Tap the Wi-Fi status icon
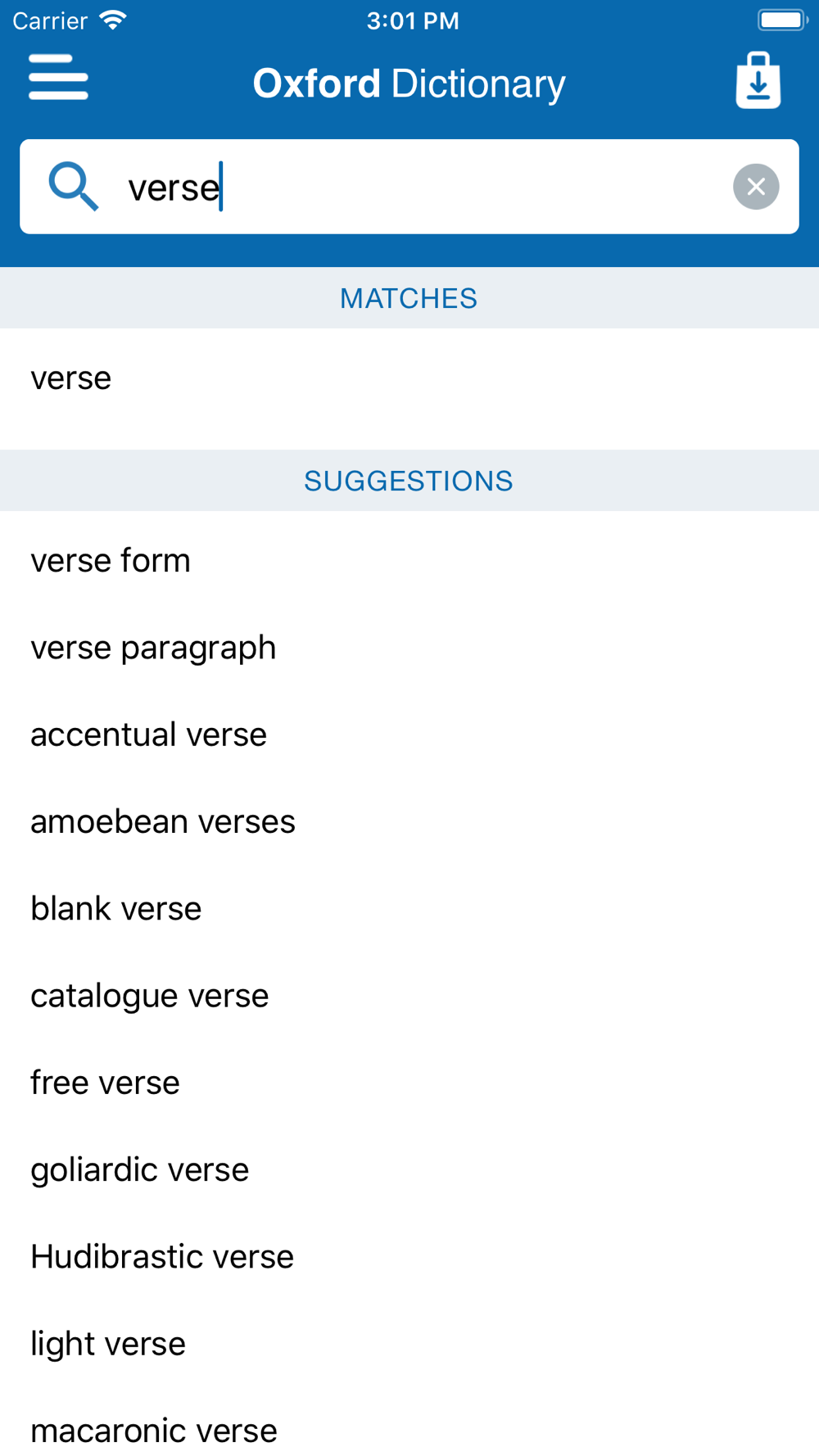The height and width of the screenshot is (1456, 819). pyautogui.click(x=113, y=20)
